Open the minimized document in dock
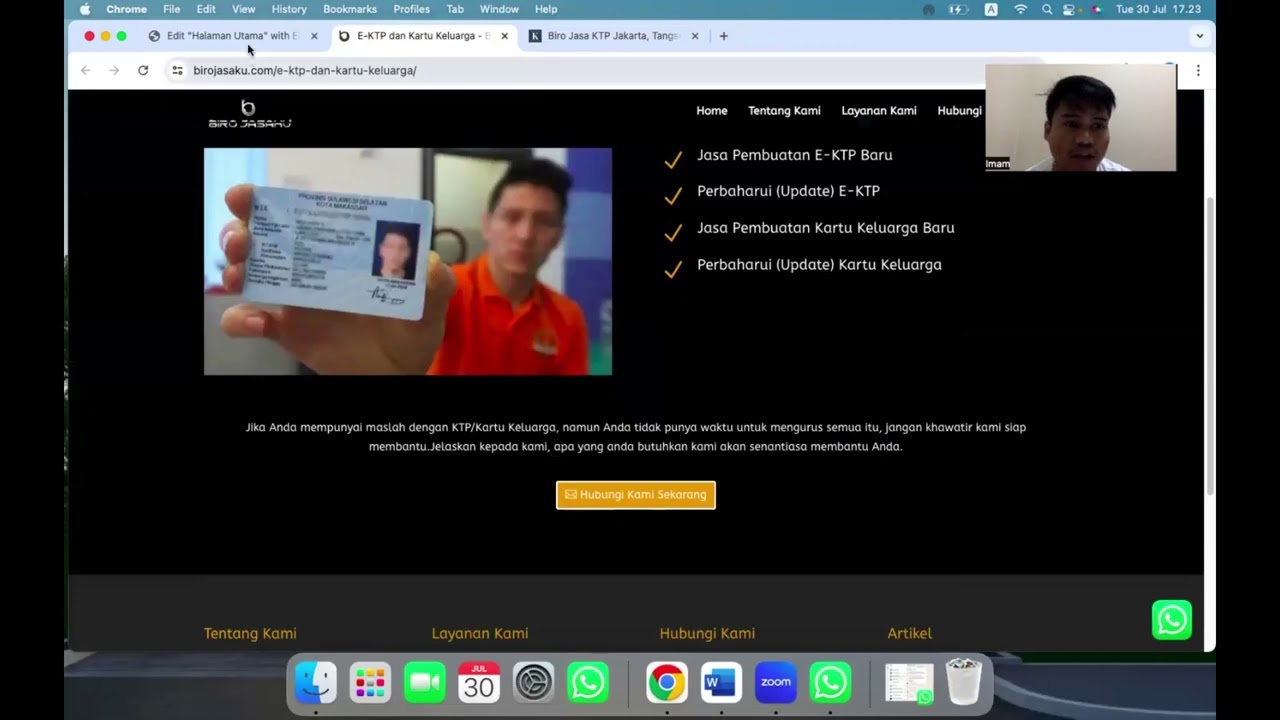The height and width of the screenshot is (720, 1280). click(x=909, y=683)
